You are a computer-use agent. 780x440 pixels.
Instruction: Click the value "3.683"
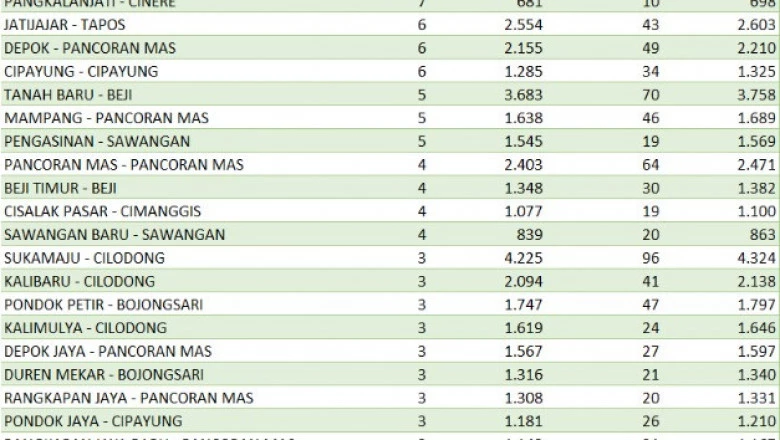[x=523, y=94]
